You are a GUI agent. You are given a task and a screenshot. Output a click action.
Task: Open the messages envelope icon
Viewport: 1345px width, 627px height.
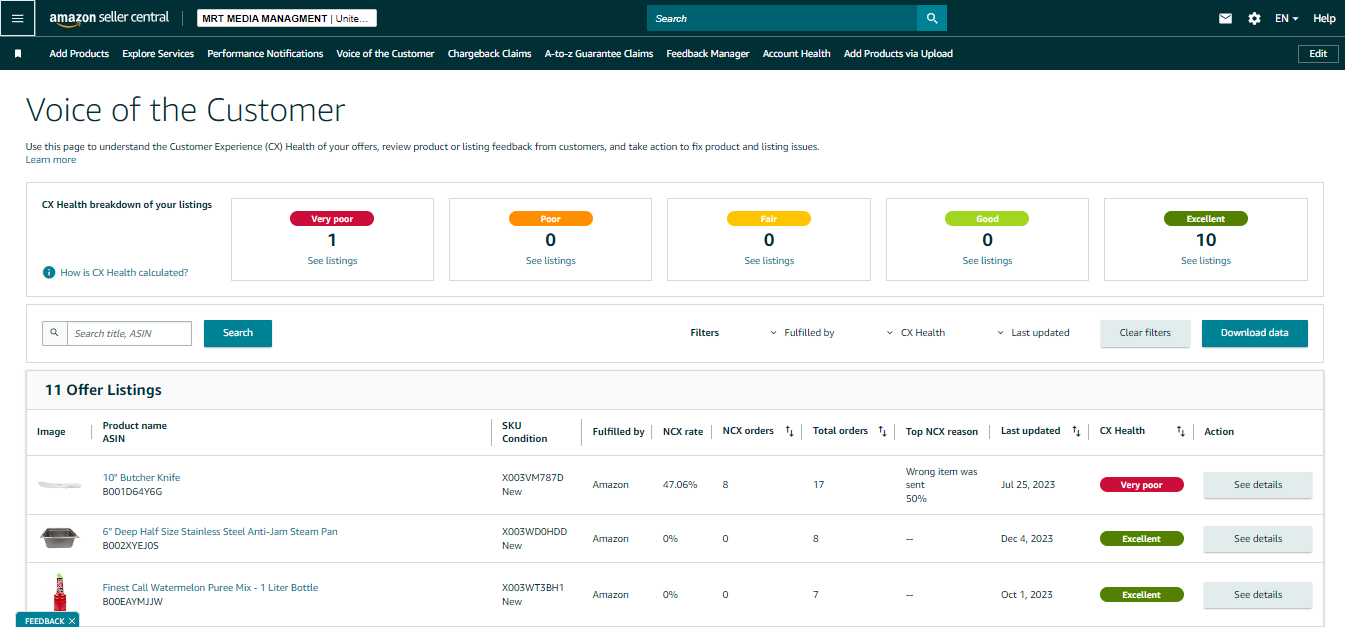tap(1225, 18)
